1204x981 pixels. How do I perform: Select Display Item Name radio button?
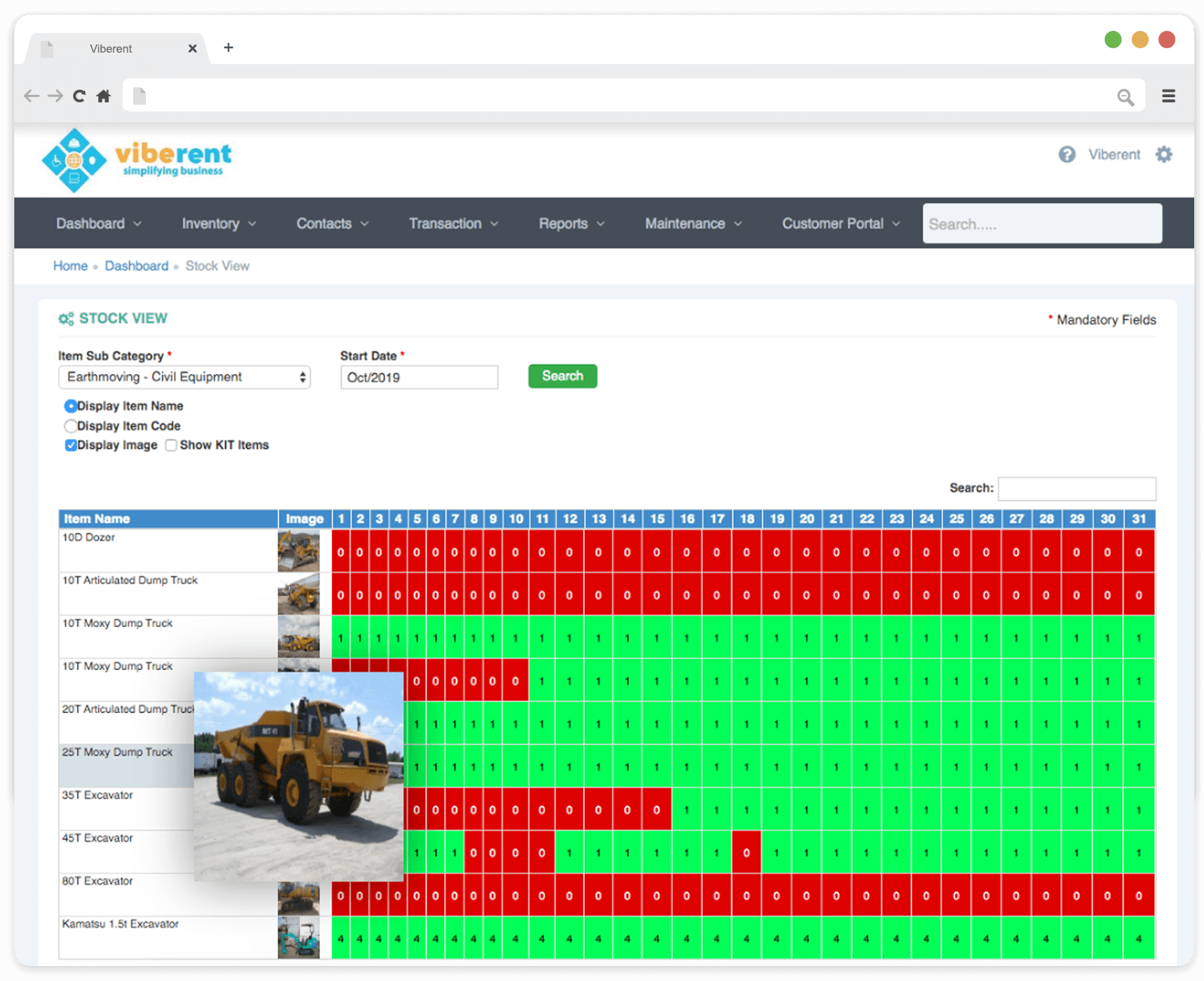71,407
